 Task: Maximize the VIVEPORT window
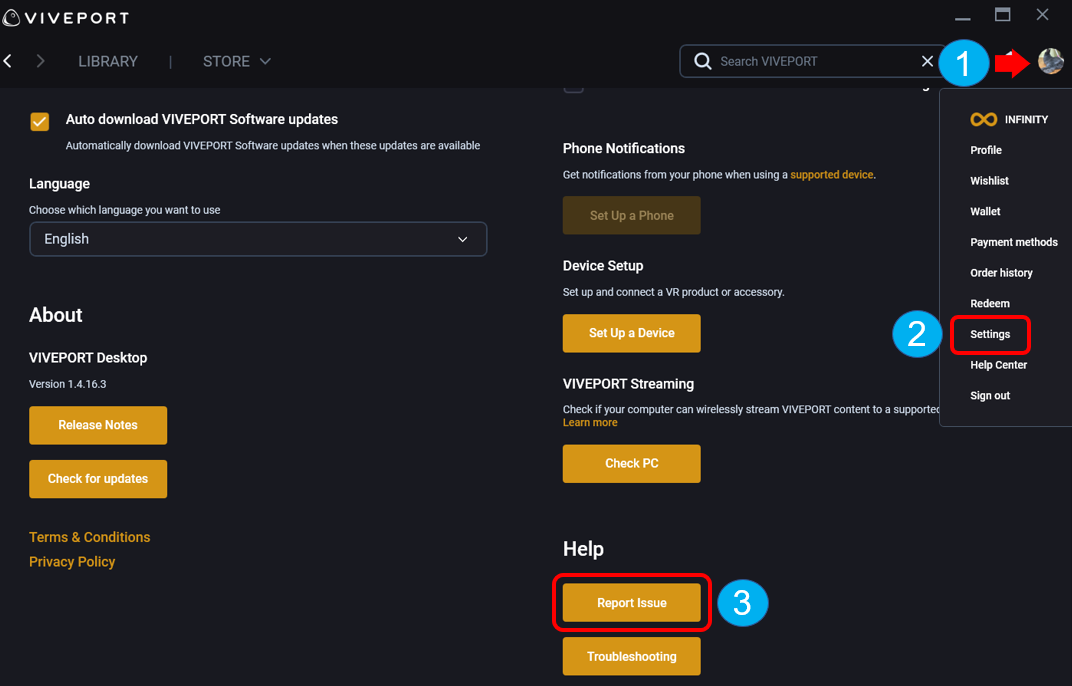1002,14
